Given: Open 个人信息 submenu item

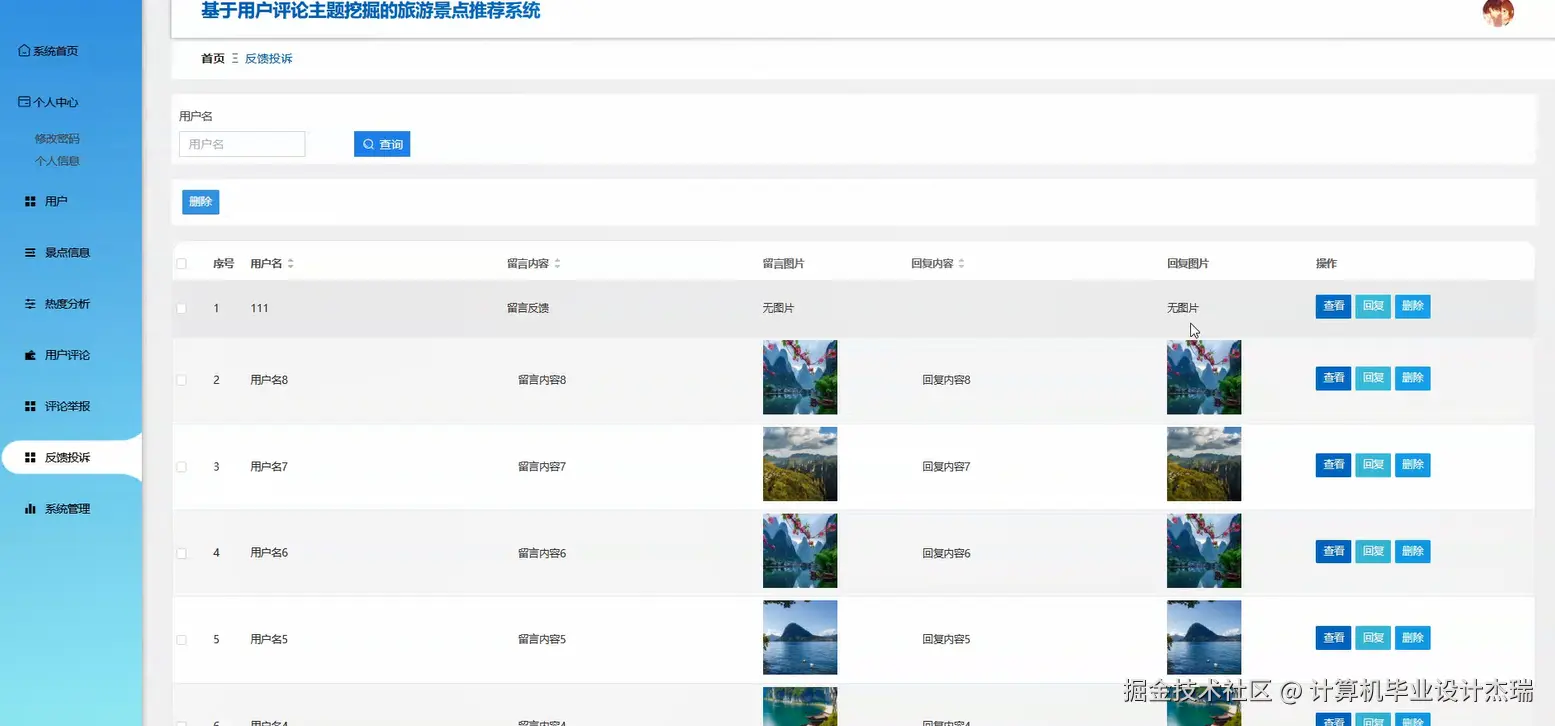Looking at the screenshot, I should [57, 161].
